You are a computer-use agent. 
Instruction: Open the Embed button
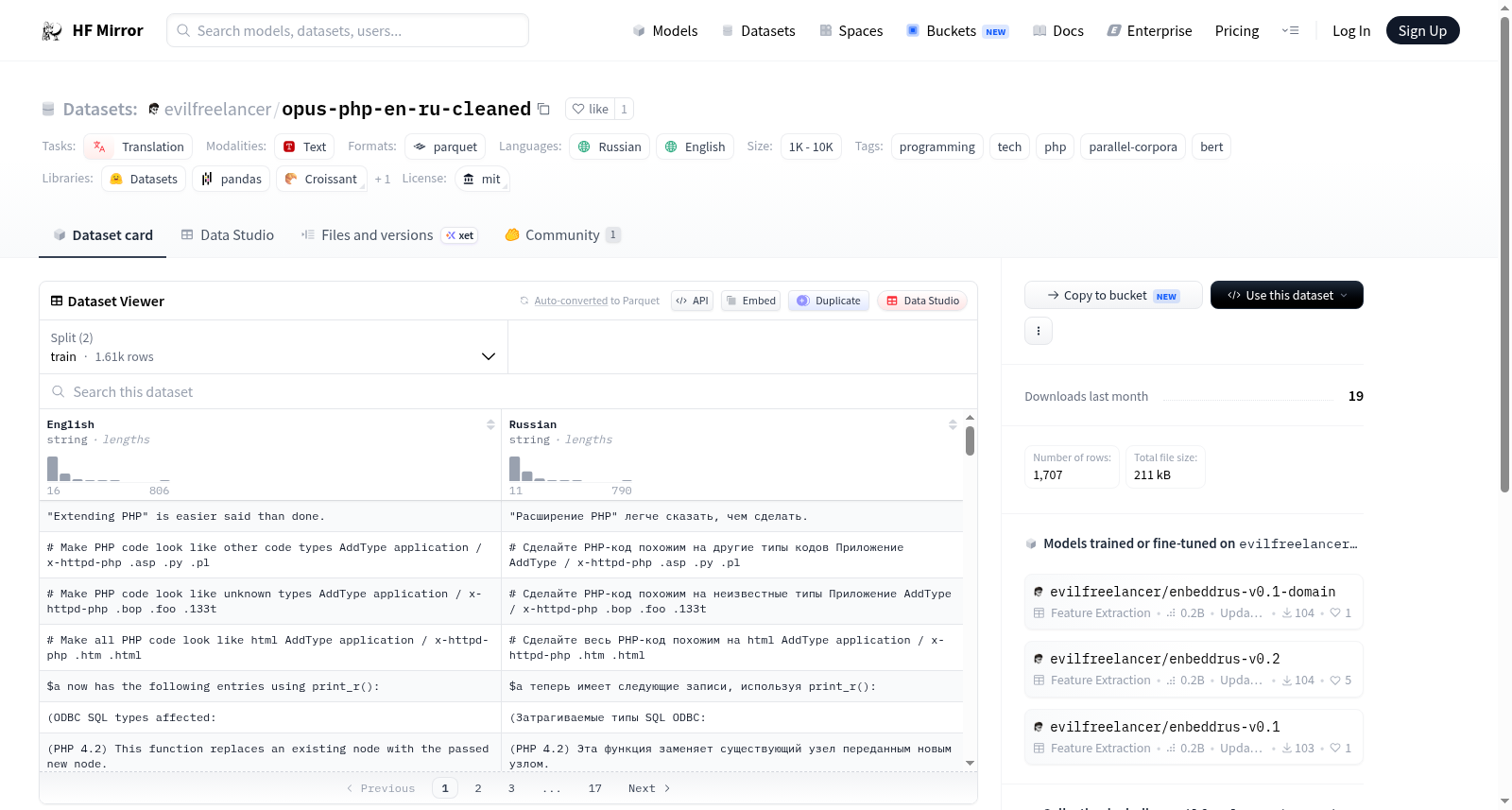coord(750,301)
